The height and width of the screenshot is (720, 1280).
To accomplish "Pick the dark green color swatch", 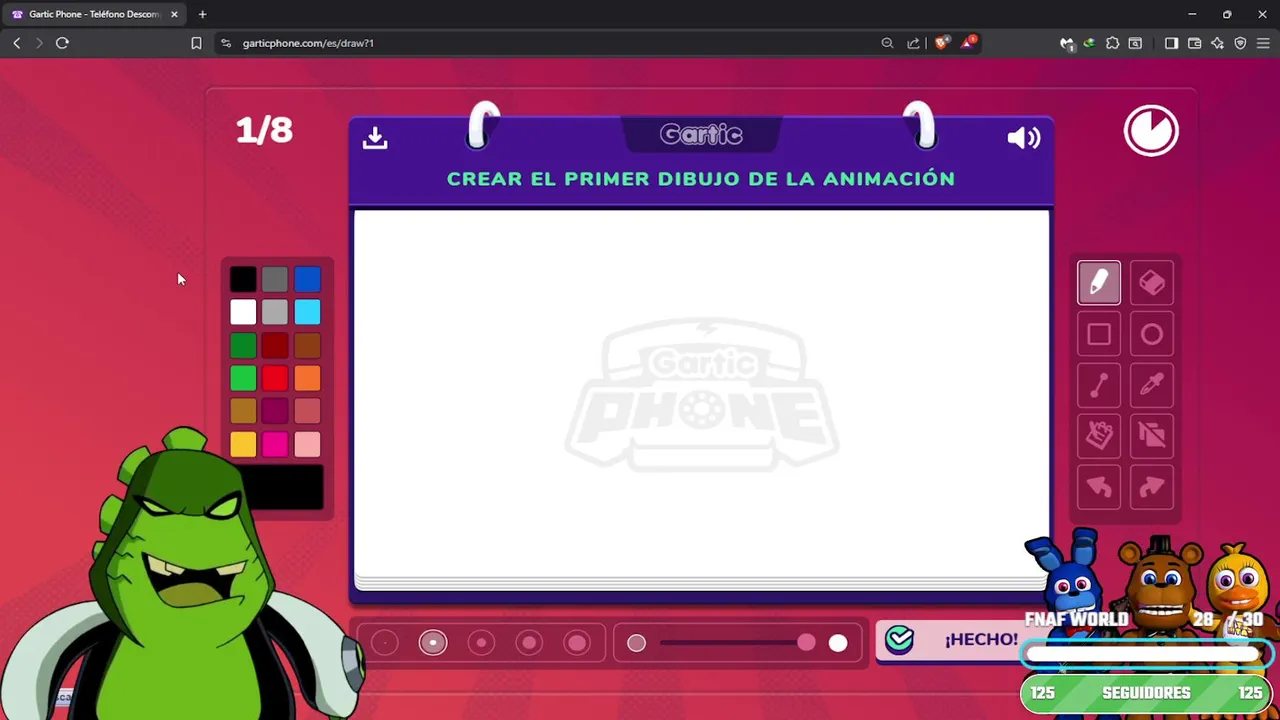I will click(x=243, y=346).
